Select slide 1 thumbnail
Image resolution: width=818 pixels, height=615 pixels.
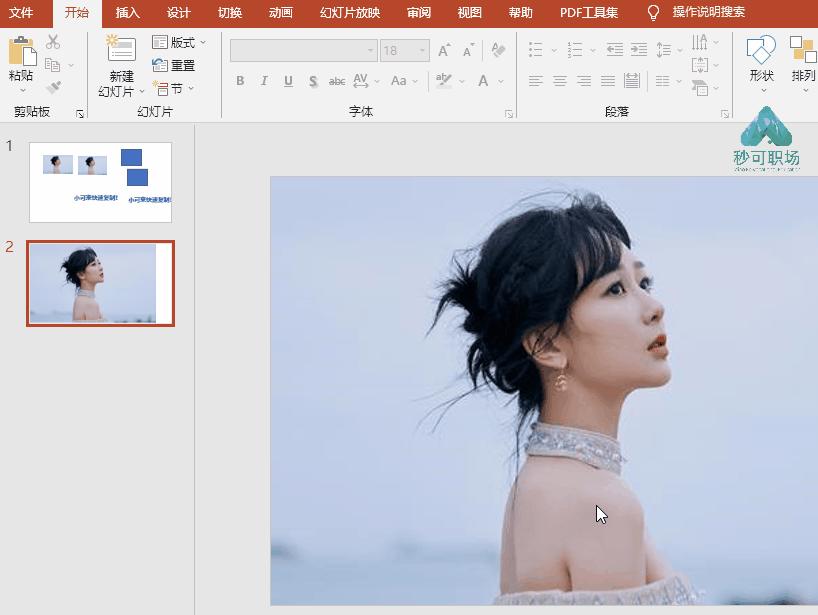click(100, 182)
